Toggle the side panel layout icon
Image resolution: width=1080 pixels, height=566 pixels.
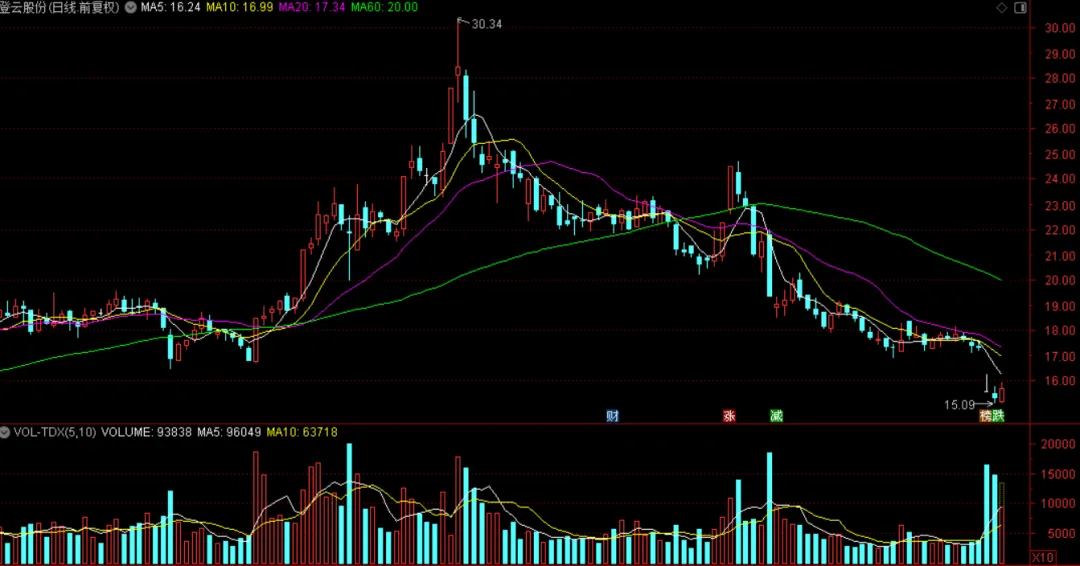tap(1020, 8)
